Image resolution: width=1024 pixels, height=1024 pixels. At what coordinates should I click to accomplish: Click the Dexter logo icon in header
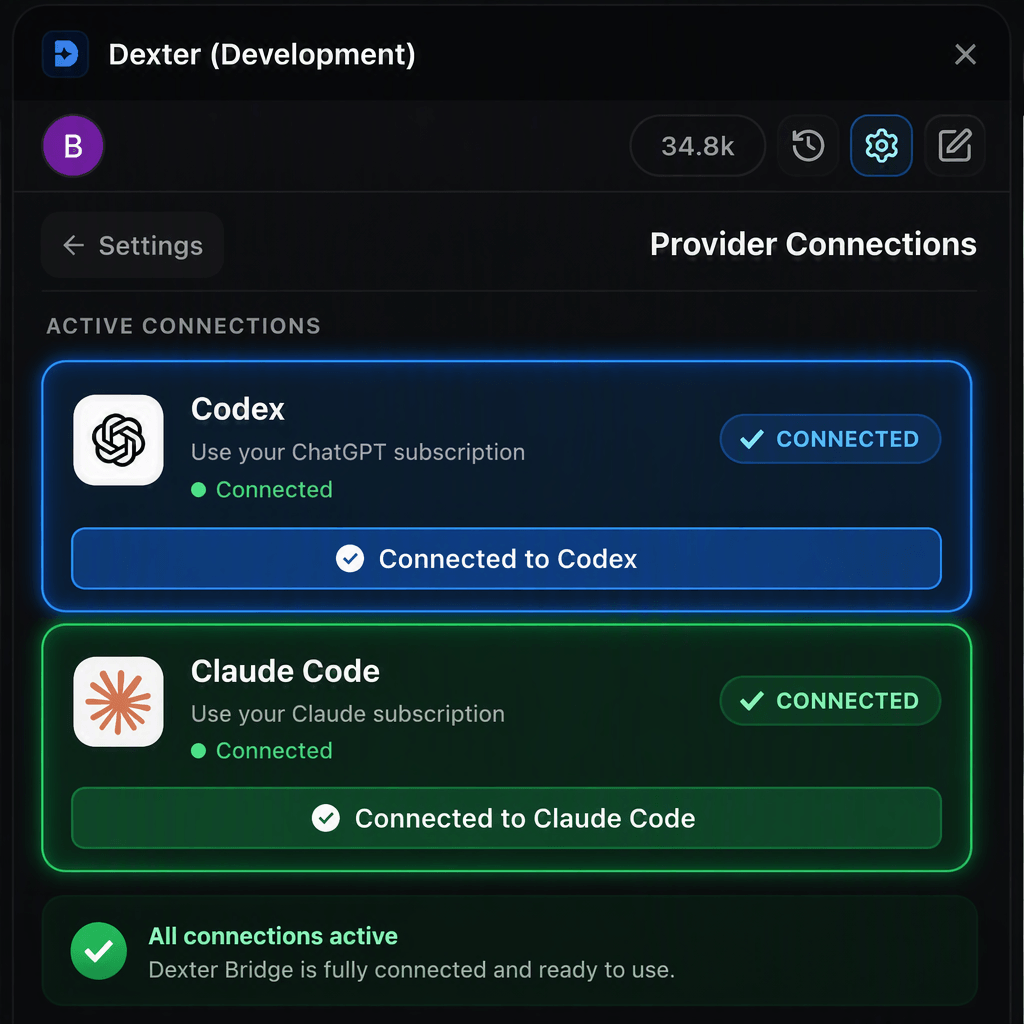(x=65, y=54)
